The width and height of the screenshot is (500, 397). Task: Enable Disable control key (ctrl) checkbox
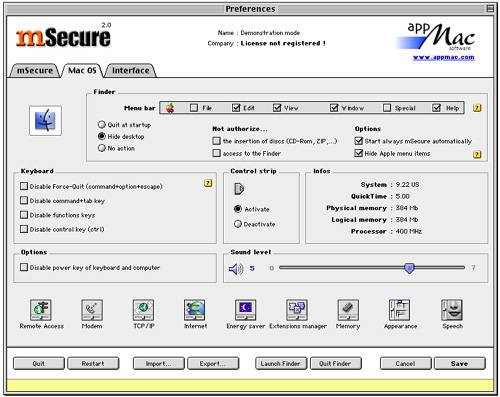click(24, 229)
